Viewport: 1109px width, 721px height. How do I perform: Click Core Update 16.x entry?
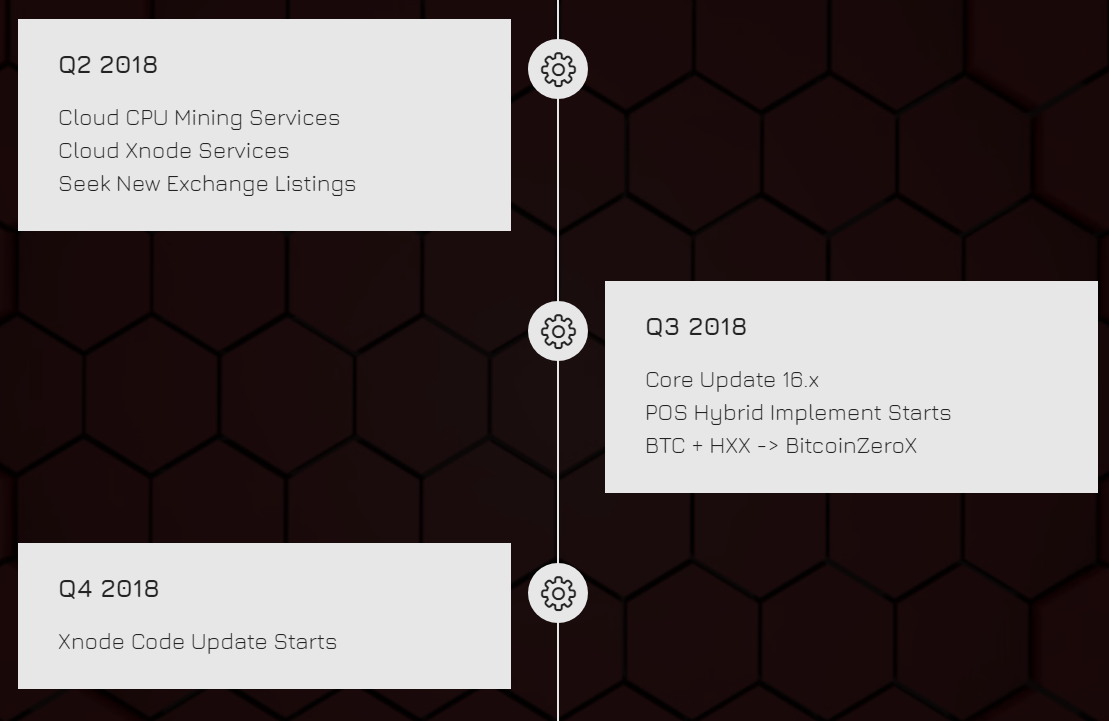(732, 380)
